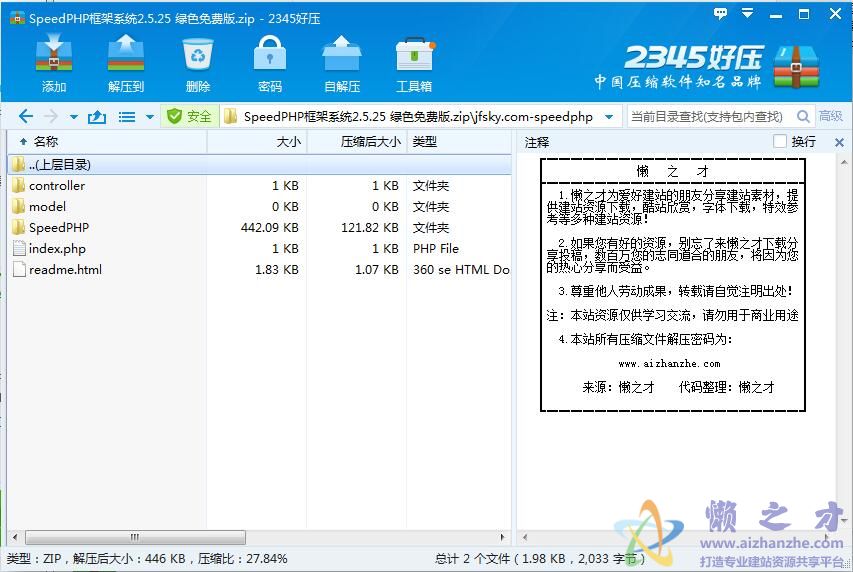Open 高级 advanced search

click(831, 116)
